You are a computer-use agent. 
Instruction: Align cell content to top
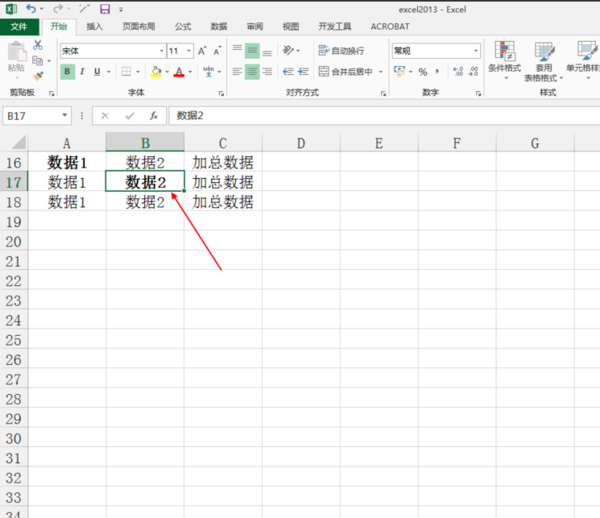(x=237, y=50)
